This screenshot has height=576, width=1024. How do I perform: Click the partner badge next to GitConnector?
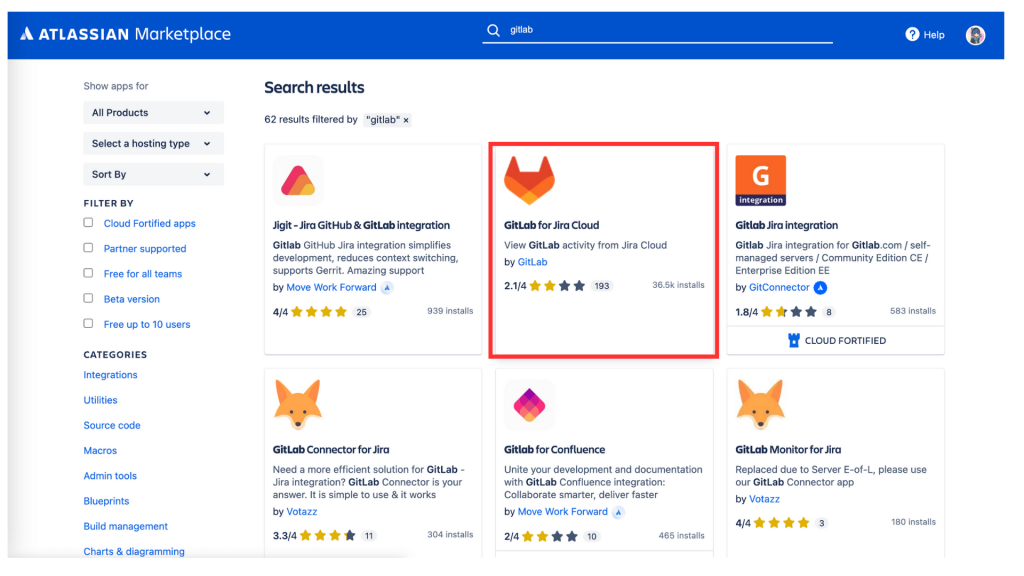pyautogui.click(x=820, y=287)
